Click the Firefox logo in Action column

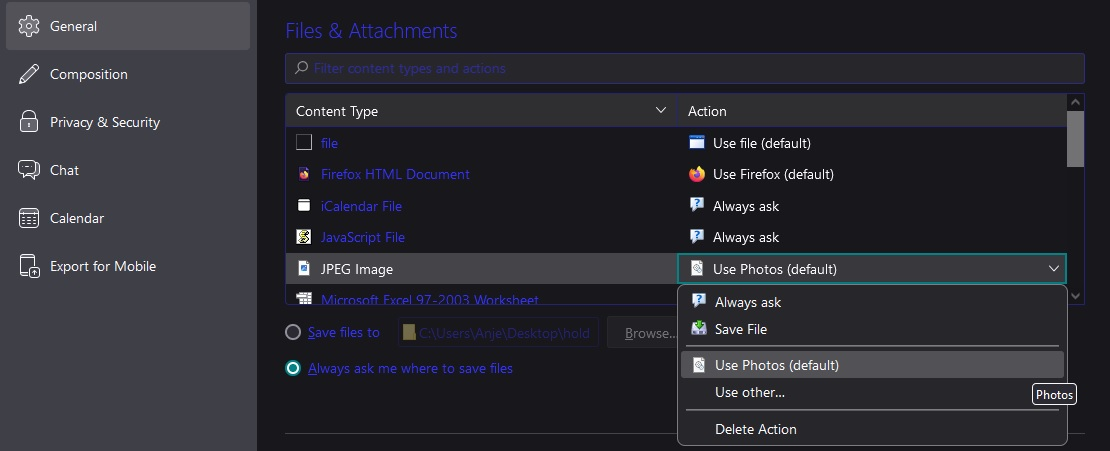[697, 174]
